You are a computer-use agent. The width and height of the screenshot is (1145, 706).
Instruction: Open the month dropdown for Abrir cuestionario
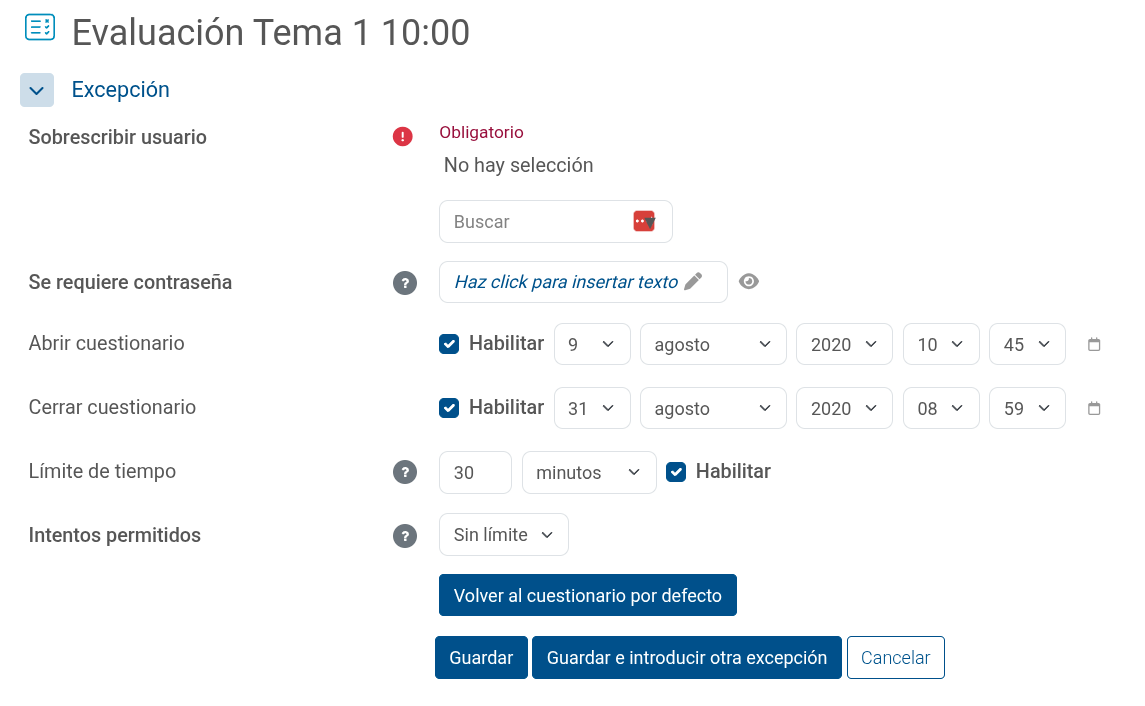(713, 344)
